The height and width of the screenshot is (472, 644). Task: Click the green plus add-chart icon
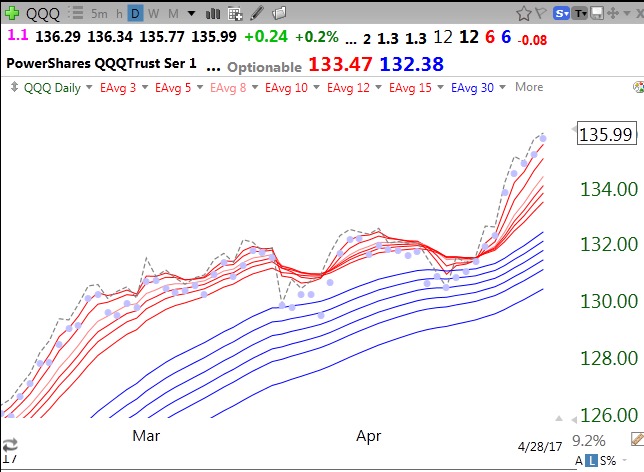coord(12,14)
